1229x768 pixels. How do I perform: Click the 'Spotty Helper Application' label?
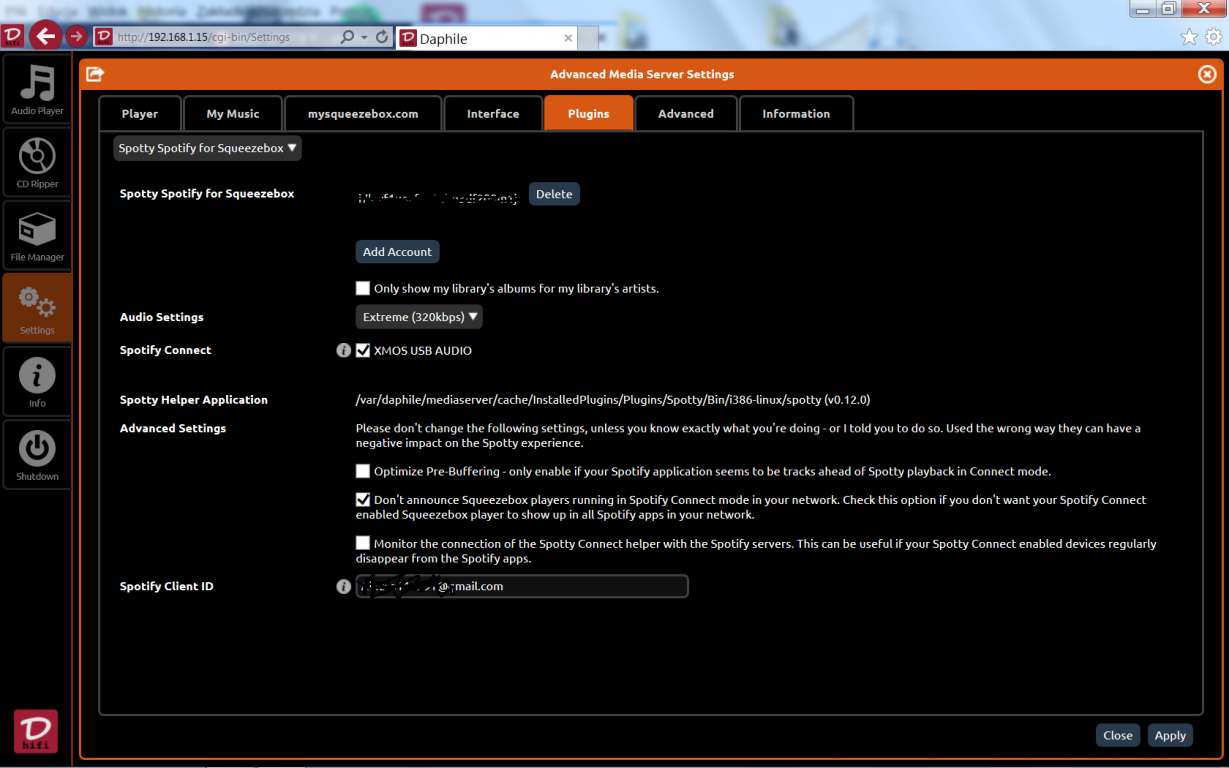[x=194, y=400]
